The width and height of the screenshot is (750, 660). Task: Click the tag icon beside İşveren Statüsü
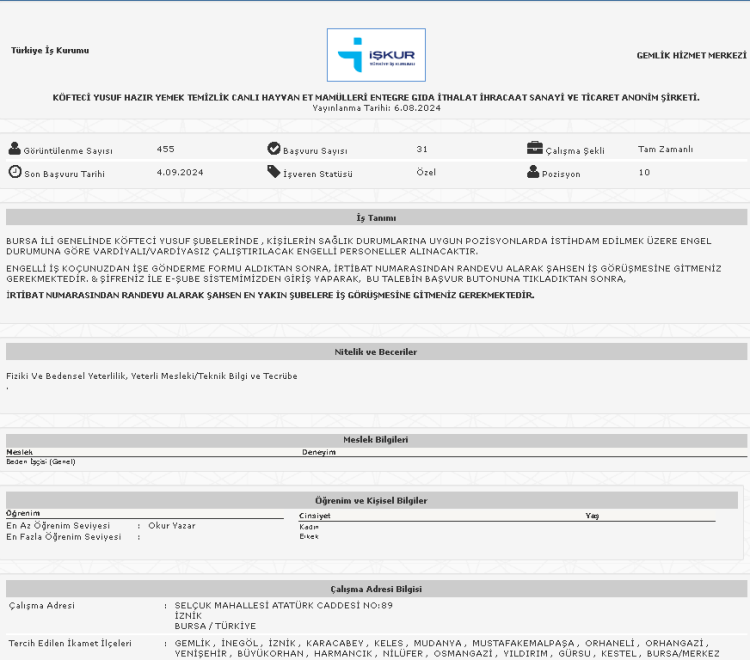click(274, 172)
